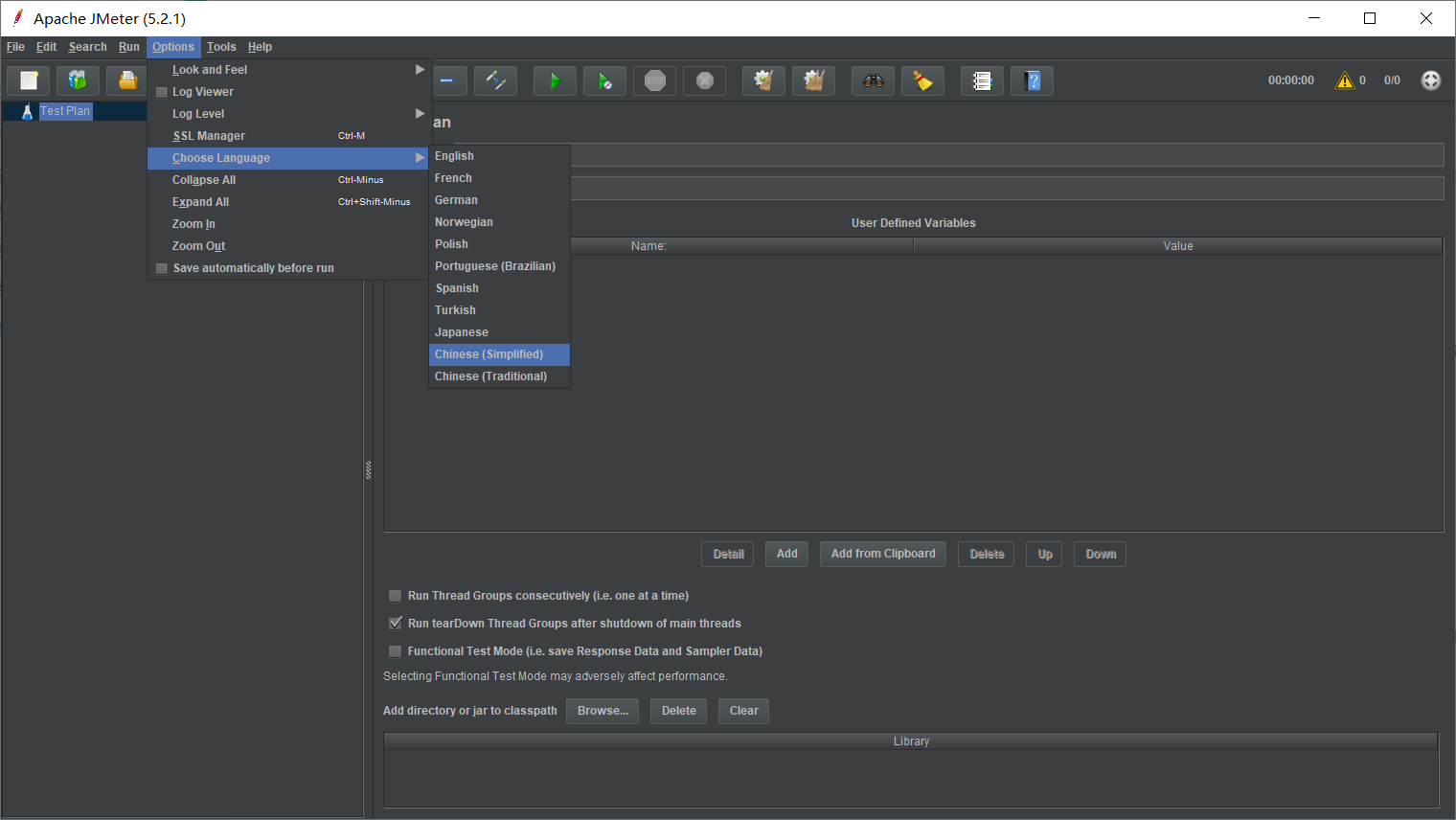Viewport: 1456px width, 820px height.
Task: Close the Options menu
Action: click(x=173, y=47)
